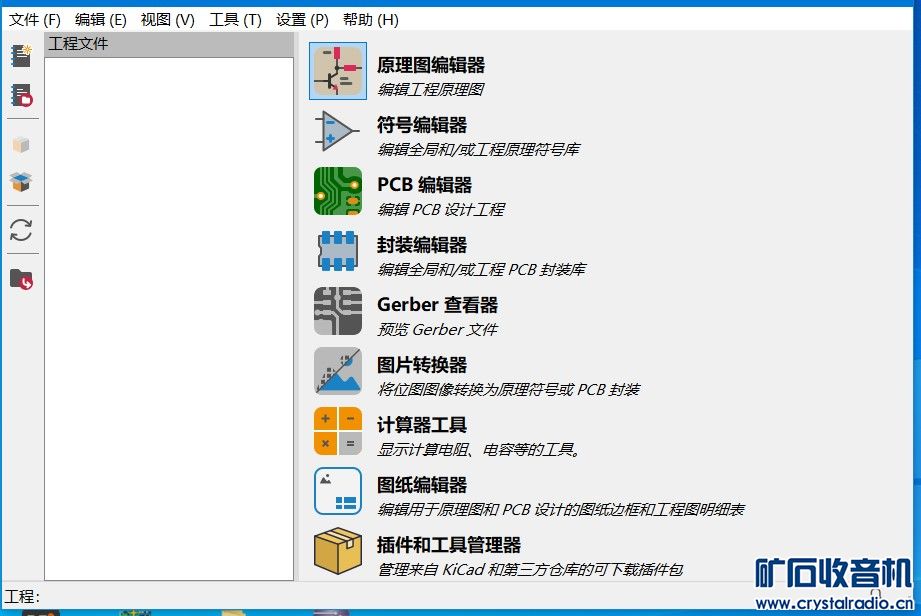The width and height of the screenshot is (921, 616).
Task: Launch the footprint editor chip icon
Action: (x=338, y=251)
